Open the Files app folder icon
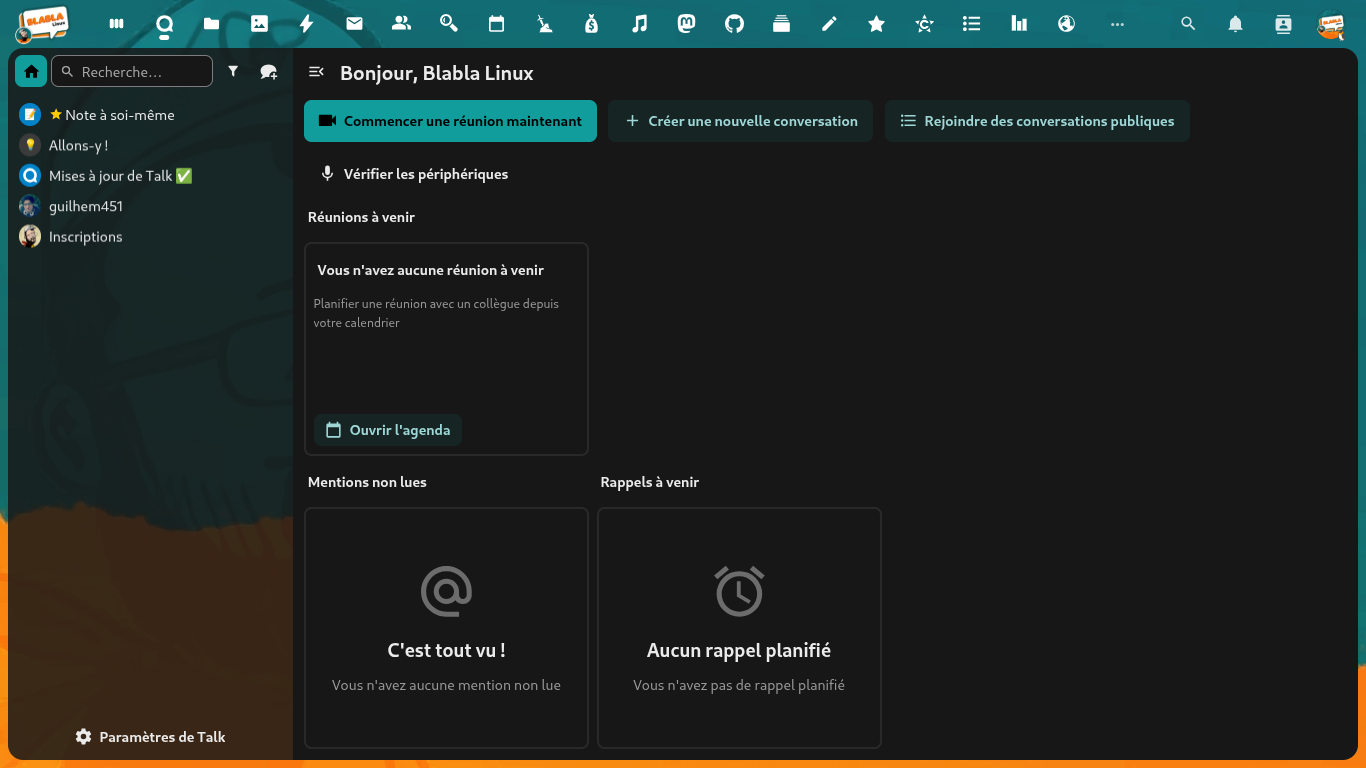Image resolution: width=1366 pixels, height=768 pixels. (x=211, y=24)
